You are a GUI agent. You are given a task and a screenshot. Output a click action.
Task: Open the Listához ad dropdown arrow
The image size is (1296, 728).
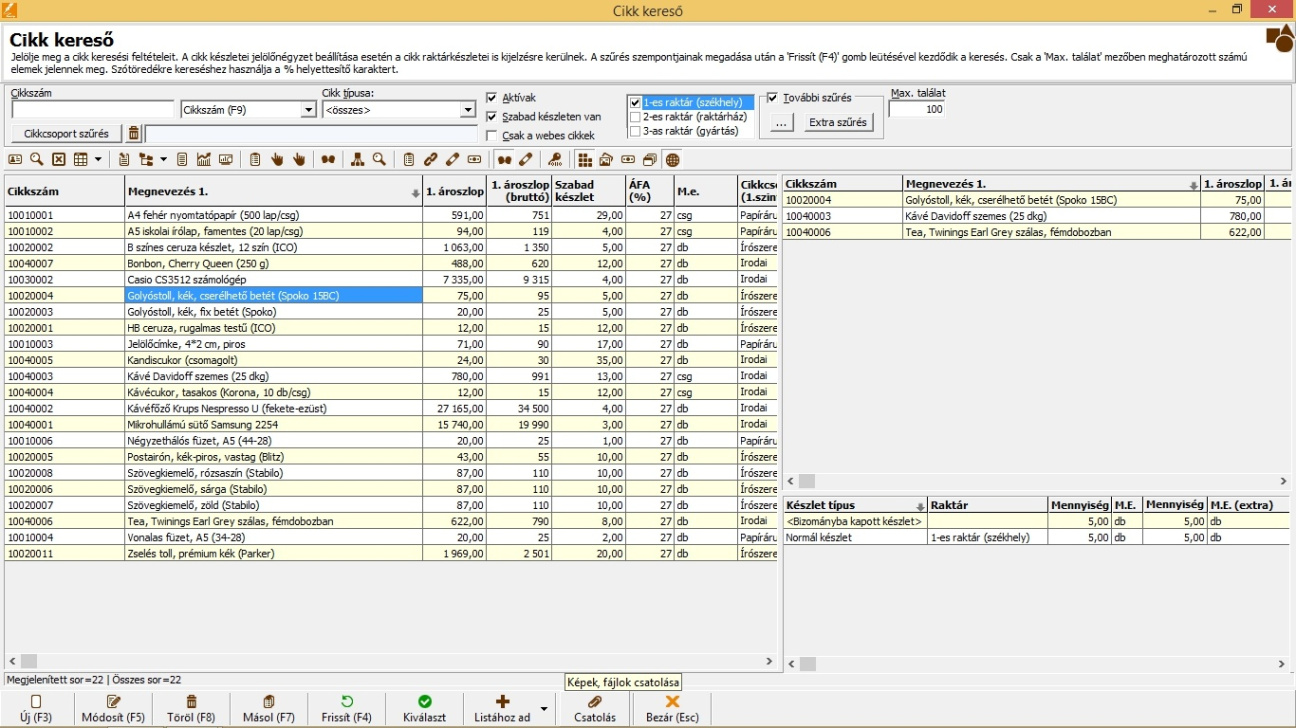pyautogui.click(x=544, y=709)
